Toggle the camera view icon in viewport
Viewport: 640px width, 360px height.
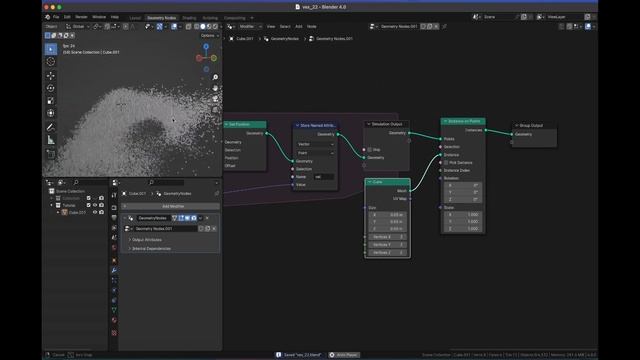click(215, 99)
